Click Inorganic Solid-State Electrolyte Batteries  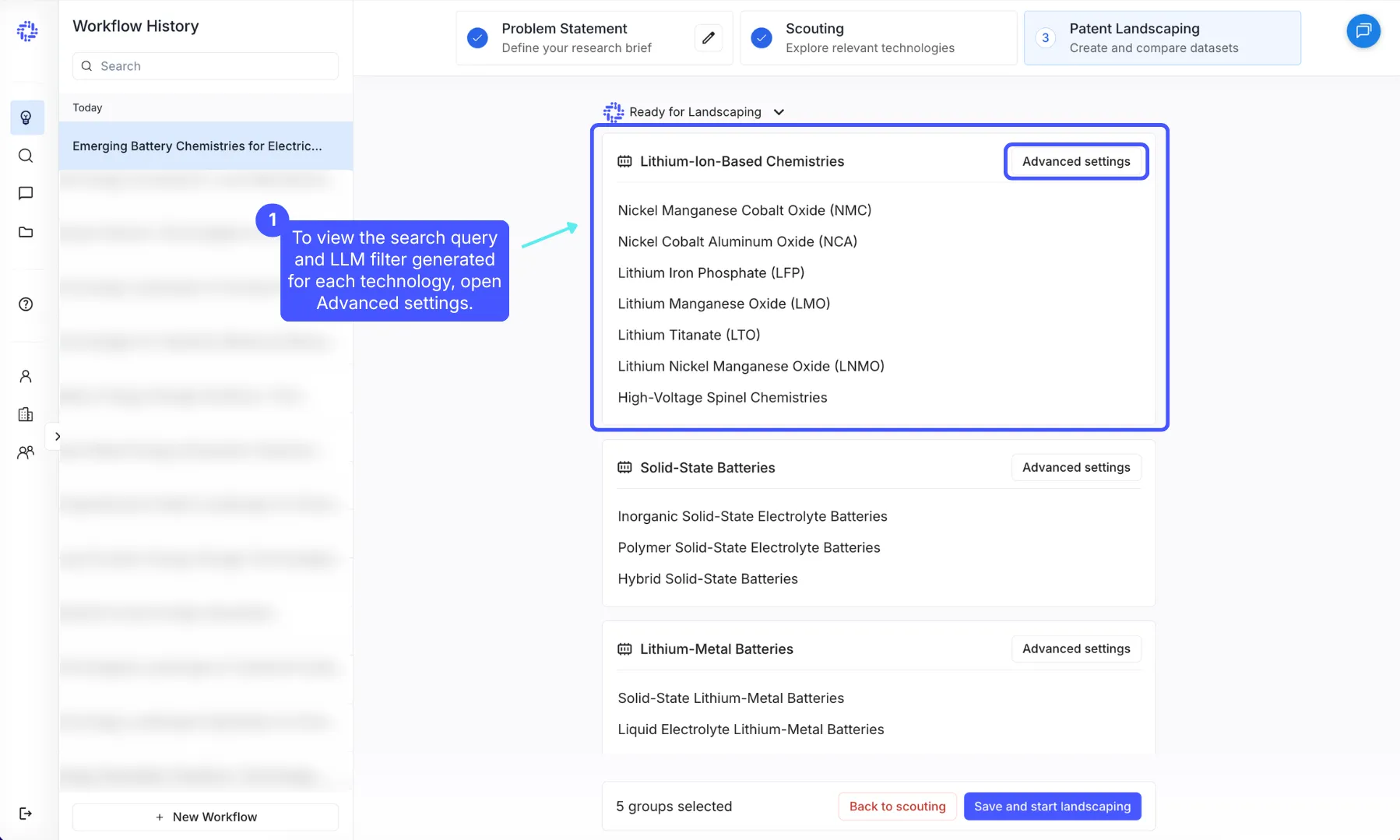[752, 516]
